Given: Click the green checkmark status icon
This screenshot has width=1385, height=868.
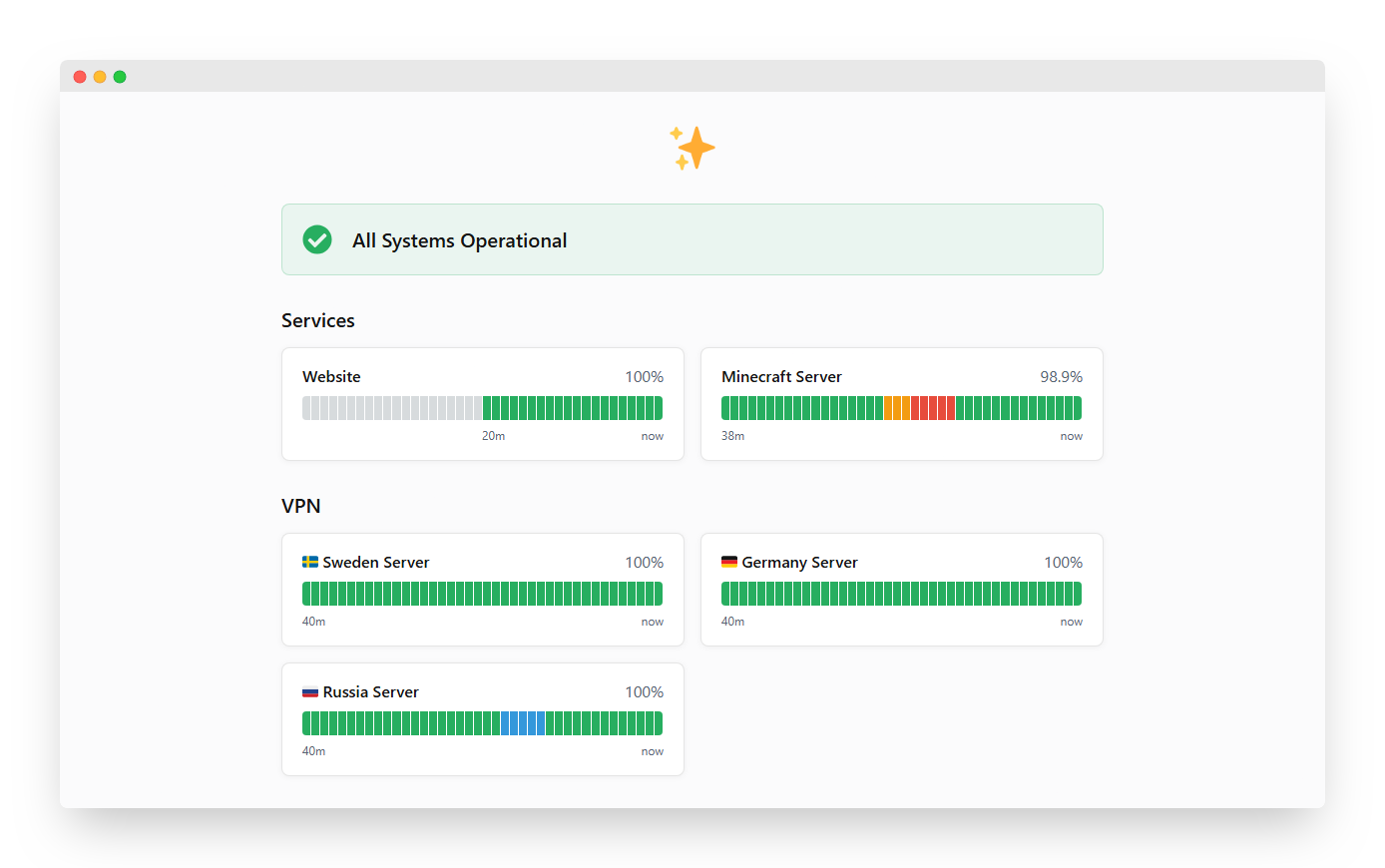Looking at the screenshot, I should coord(317,239).
